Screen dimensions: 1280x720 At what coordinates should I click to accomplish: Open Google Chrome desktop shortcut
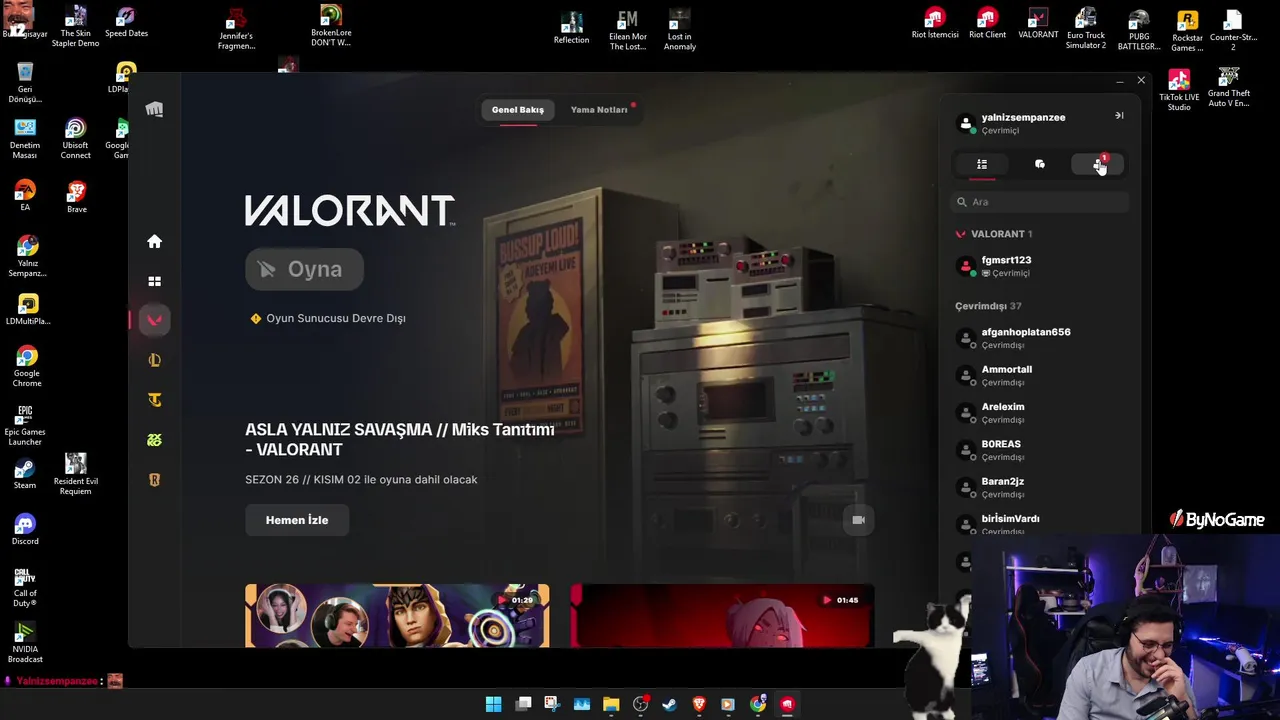pos(27,366)
